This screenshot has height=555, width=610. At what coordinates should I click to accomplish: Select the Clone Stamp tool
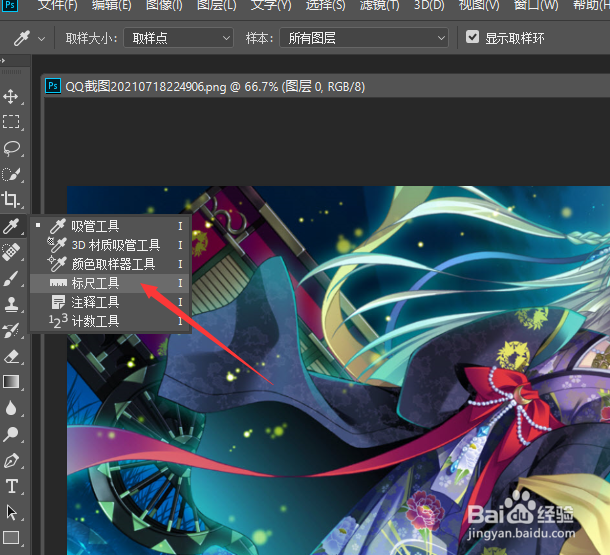(x=11, y=304)
